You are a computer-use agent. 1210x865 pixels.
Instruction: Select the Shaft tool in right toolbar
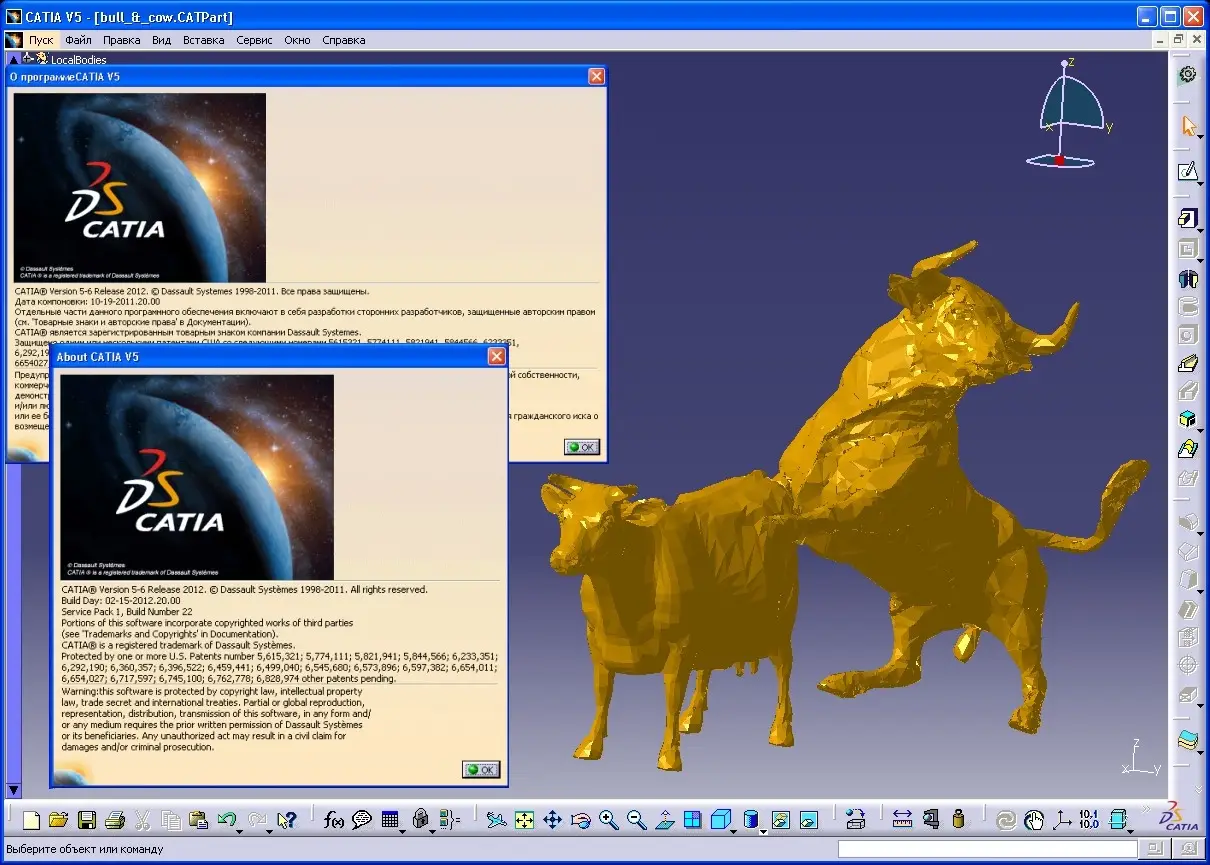click(x=1188, y=278)
